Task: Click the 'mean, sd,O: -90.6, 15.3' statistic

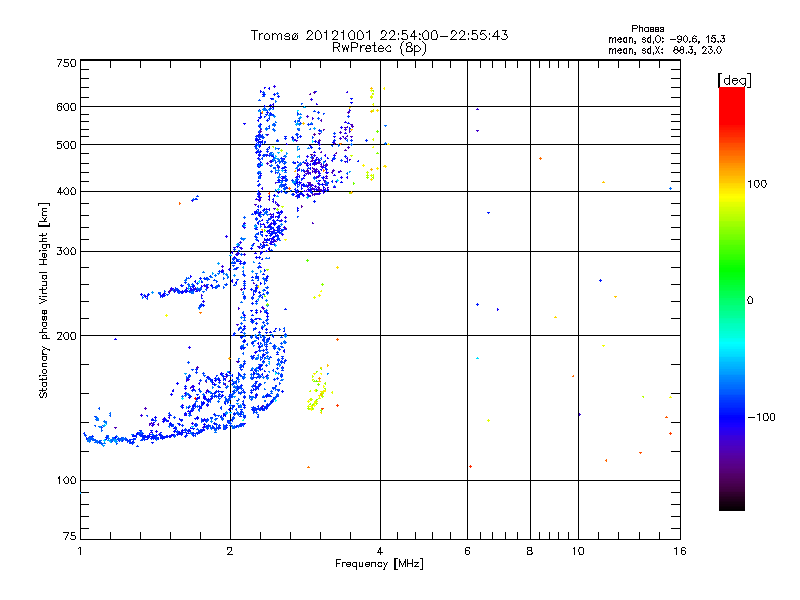Action: click(x=667, y=39)
